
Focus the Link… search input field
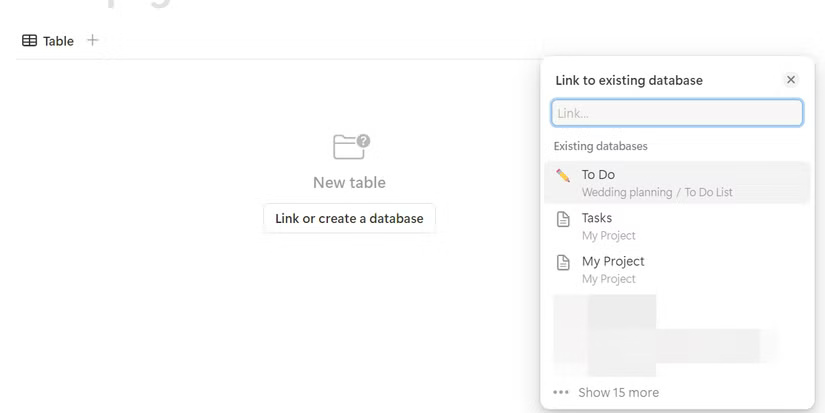click(x=677, y=113)
